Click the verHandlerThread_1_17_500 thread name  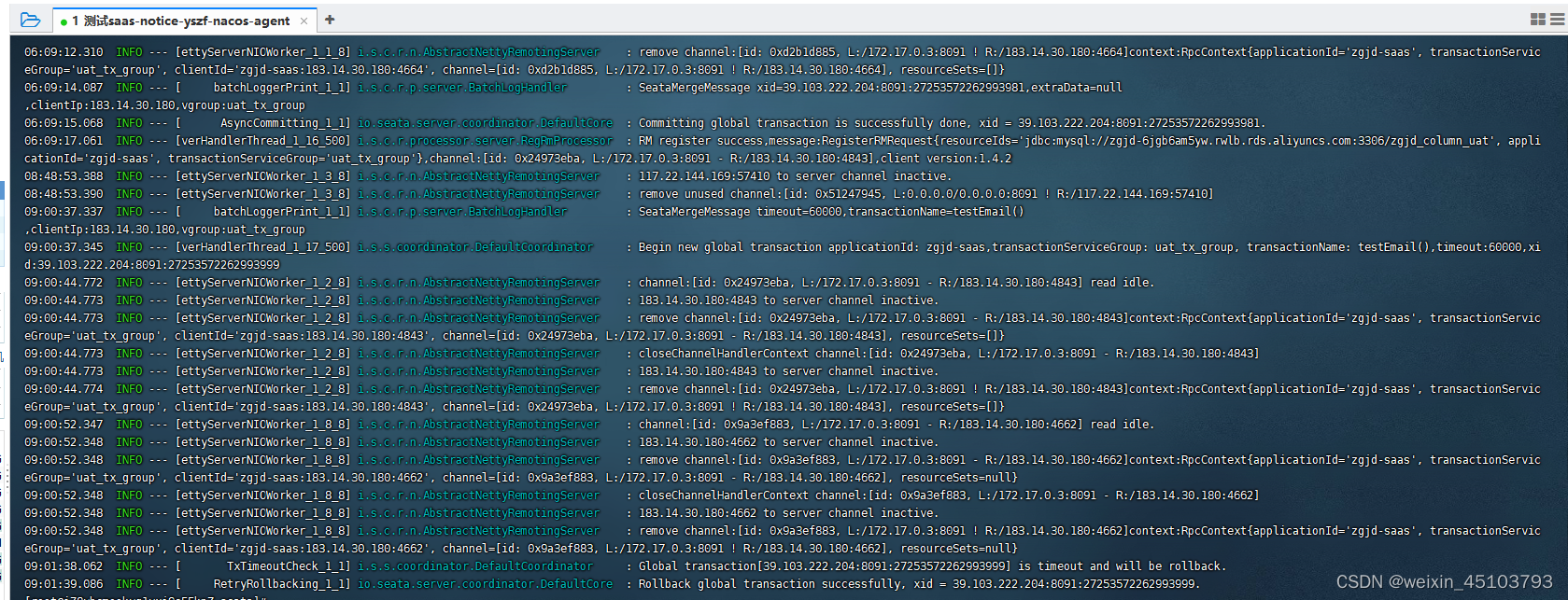[262, 247]
